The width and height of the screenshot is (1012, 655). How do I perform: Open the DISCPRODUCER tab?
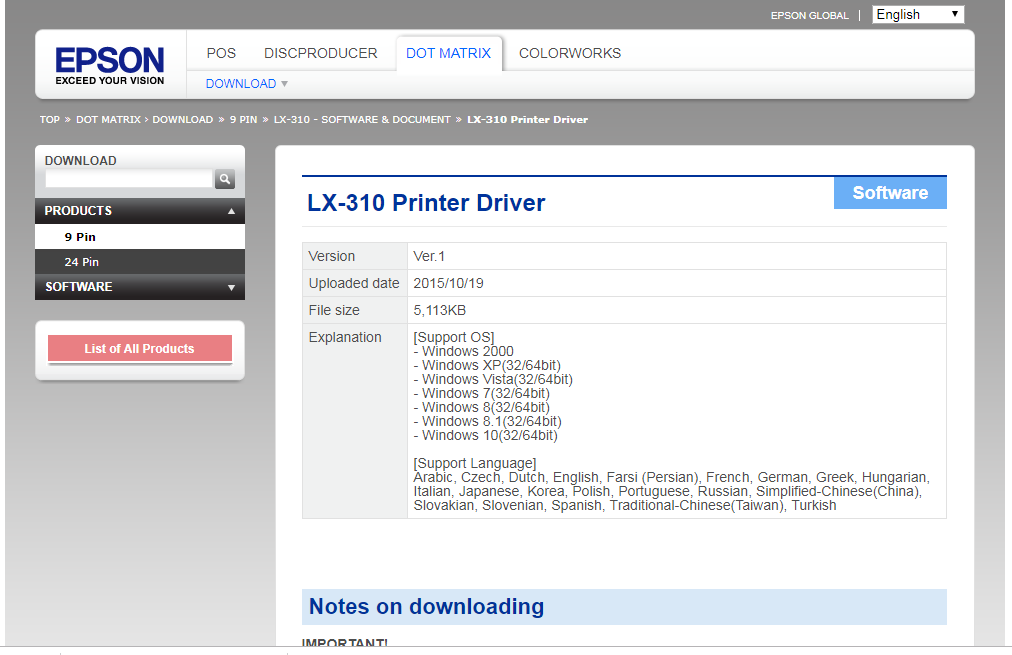point(321,53)
